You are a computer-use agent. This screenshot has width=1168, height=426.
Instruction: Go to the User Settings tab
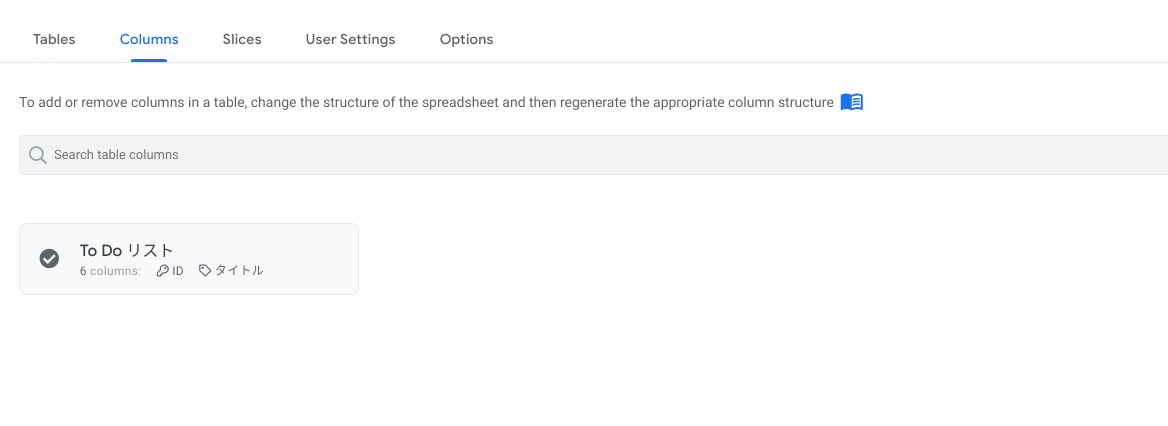coord(350,39)
